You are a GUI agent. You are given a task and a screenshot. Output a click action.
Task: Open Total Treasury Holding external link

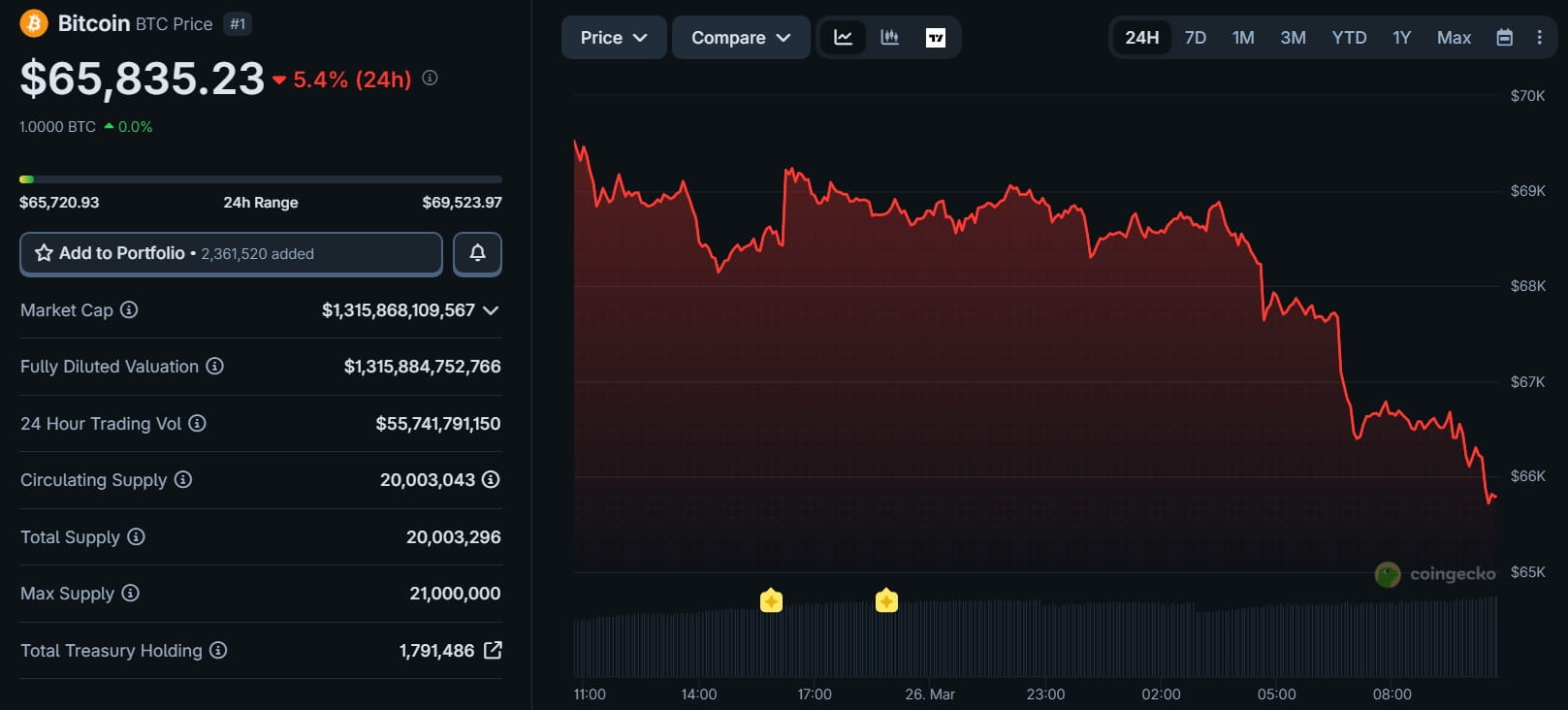coord(493,650)
